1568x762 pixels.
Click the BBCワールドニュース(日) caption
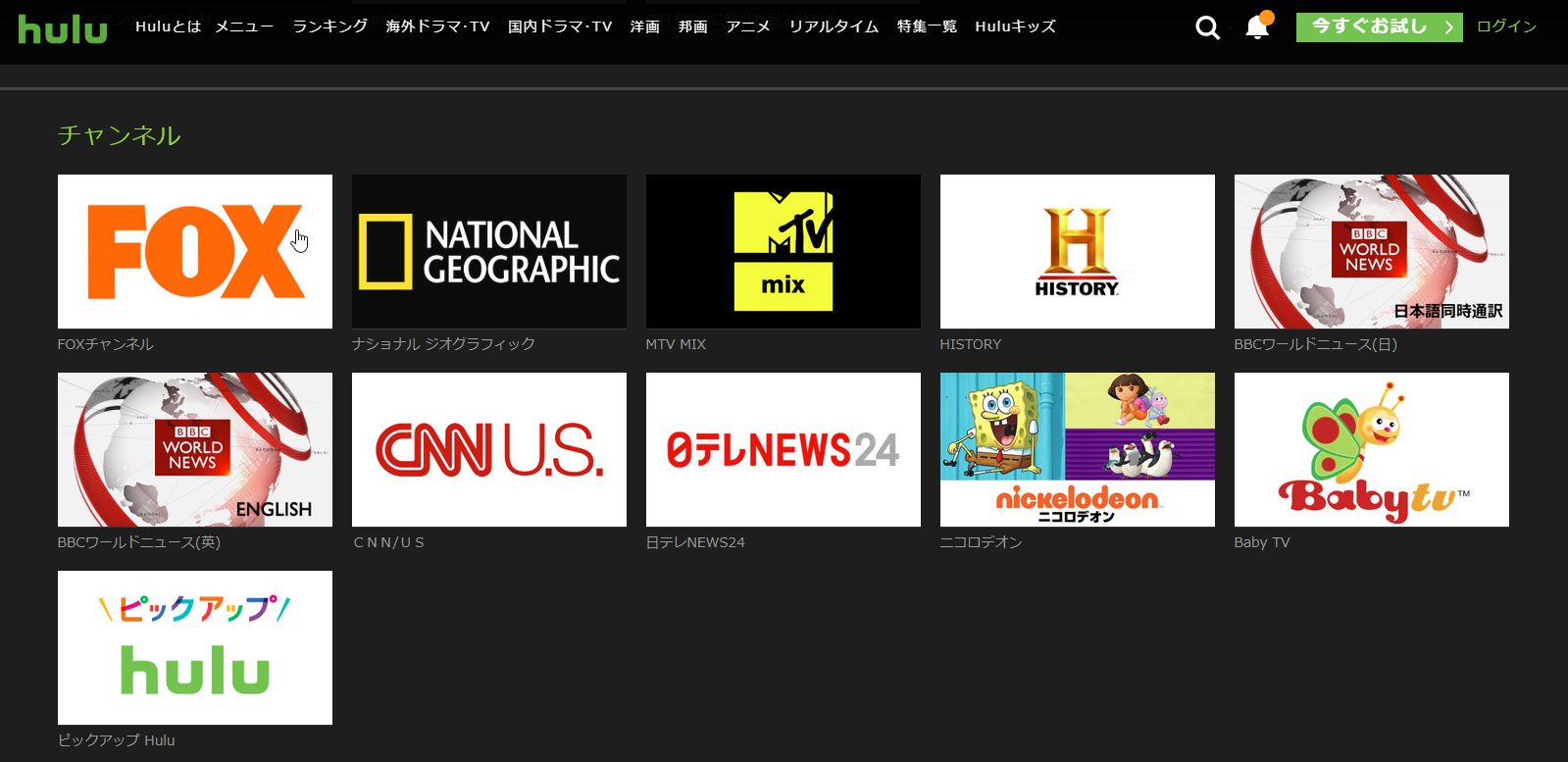1316,344
